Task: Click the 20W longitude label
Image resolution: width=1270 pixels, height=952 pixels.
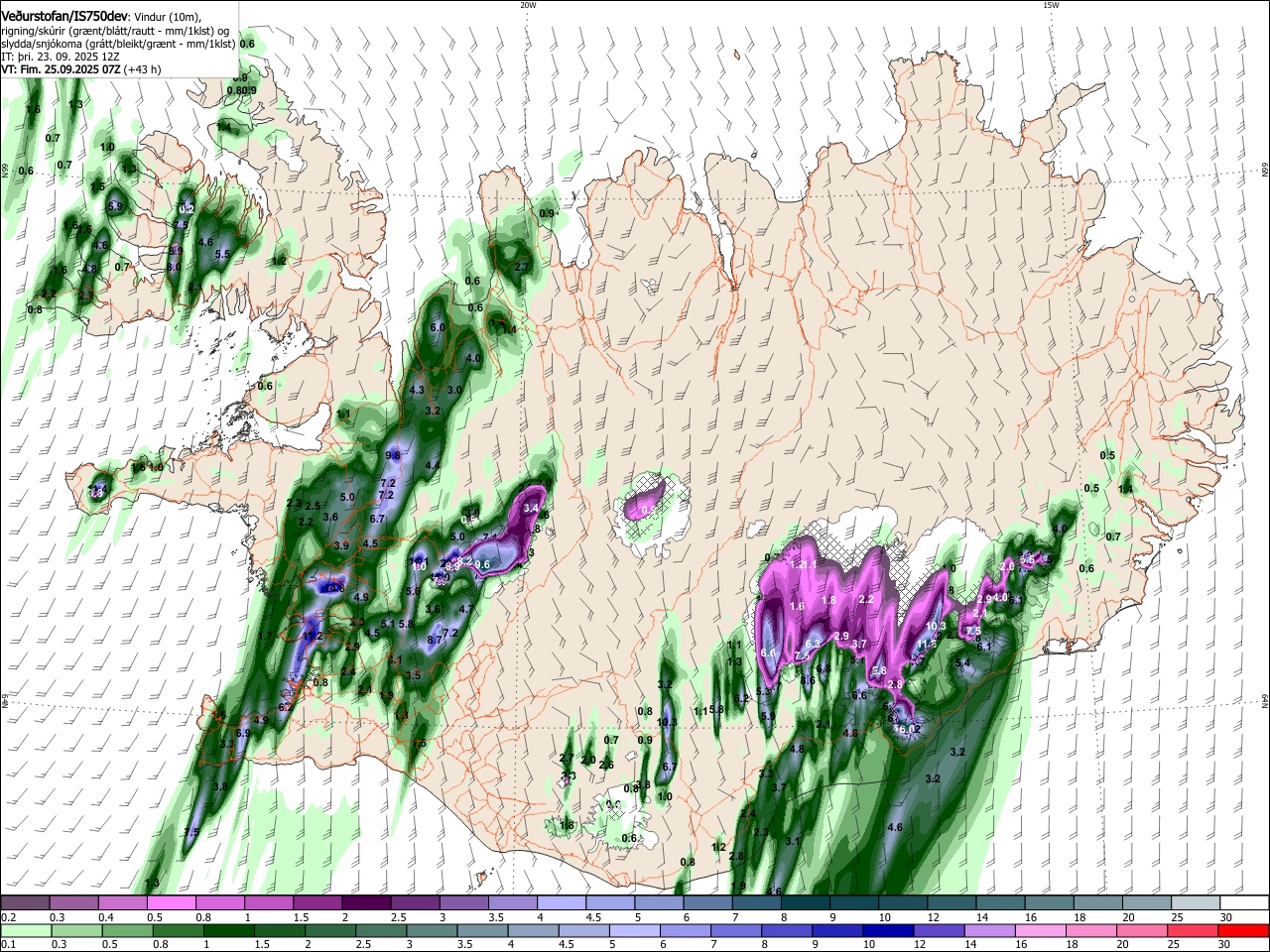Action: pos(528,5)
